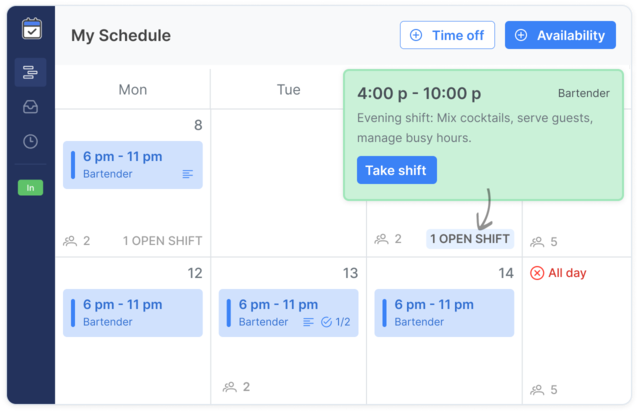Click the highlighted 1 OPEN SHIFT badge

click(x=470, y=239)
